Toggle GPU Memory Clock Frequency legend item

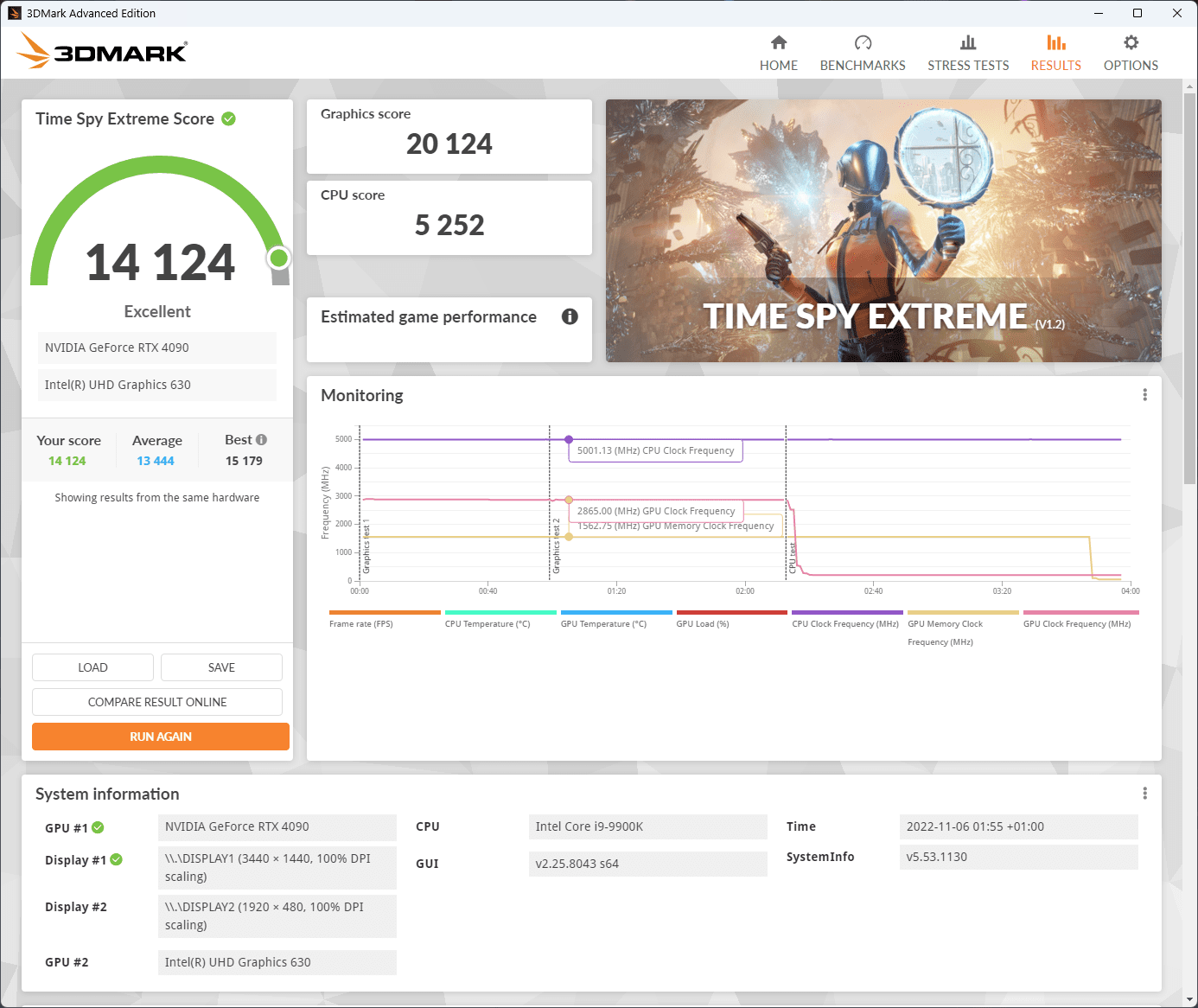pyautogui.click(x=963, y=628)
